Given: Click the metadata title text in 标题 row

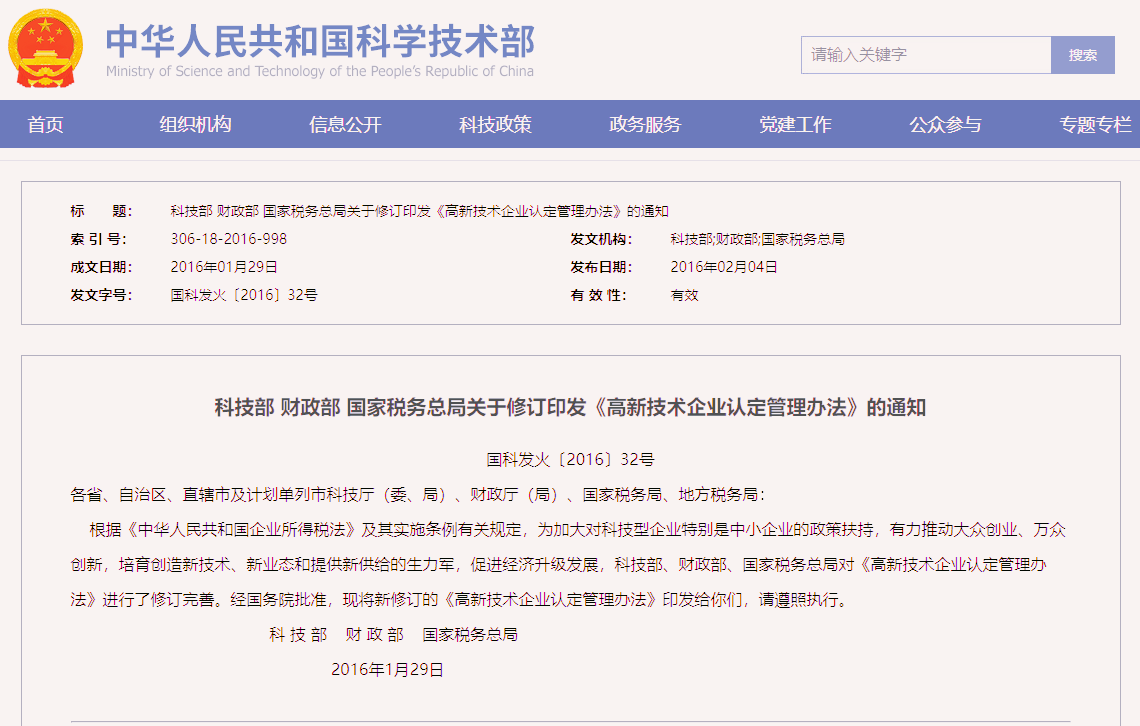Looking at the screenshot, I should (420, 211).
